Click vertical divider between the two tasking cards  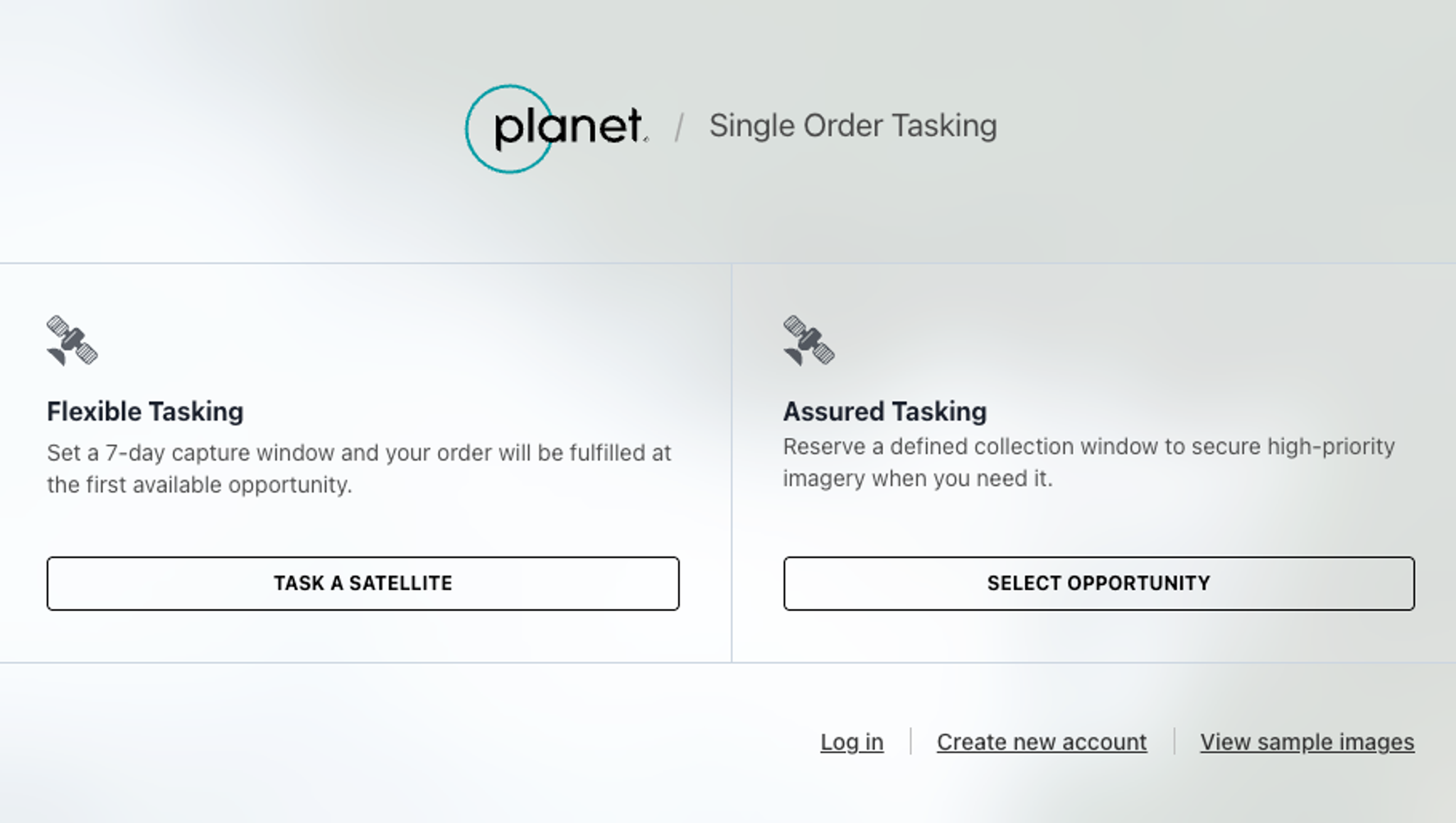732,462
